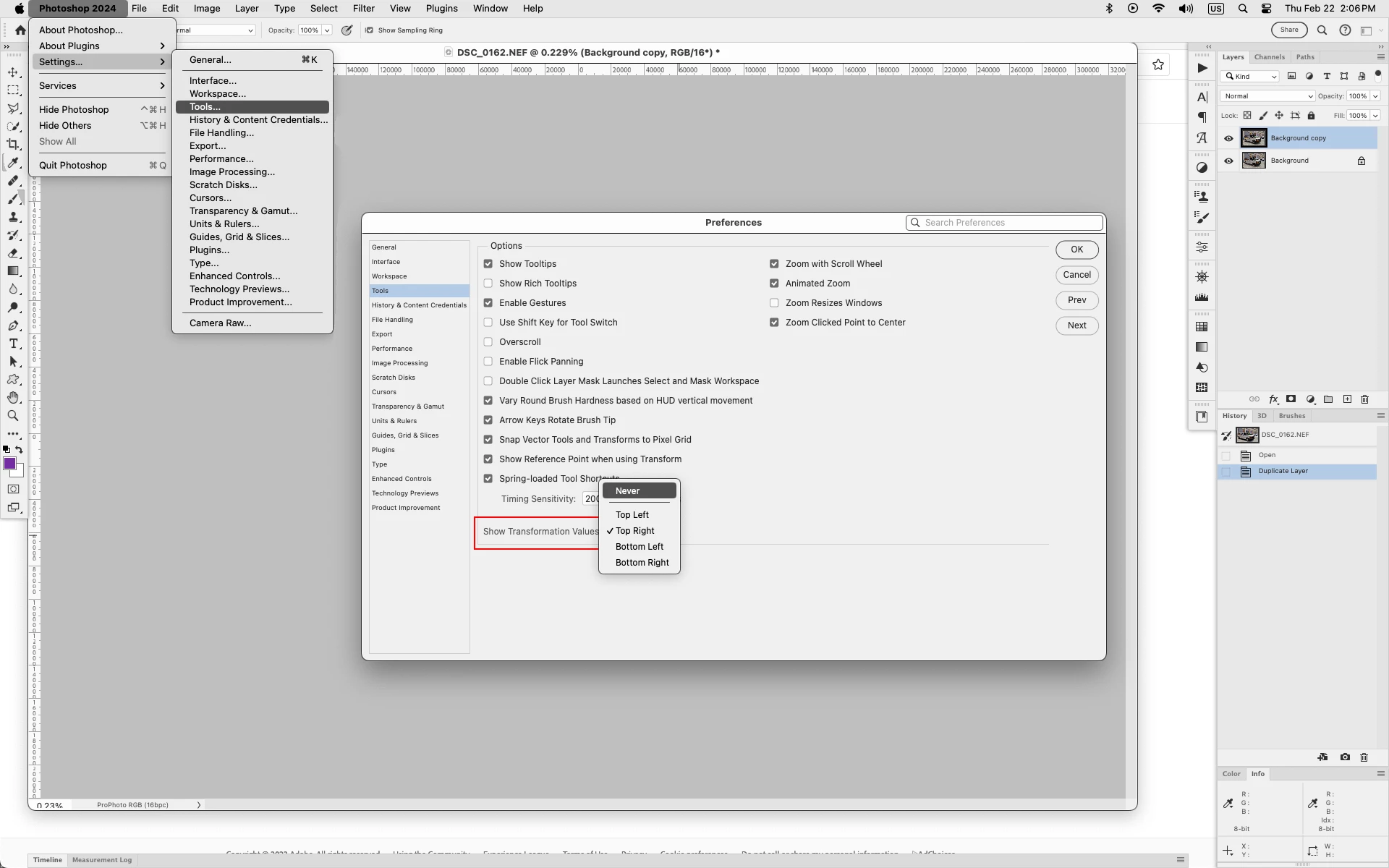The image size is (1389, 868).
Task: Enable Show Rich Tooltips checkbox
Action: tap(488, 284)
